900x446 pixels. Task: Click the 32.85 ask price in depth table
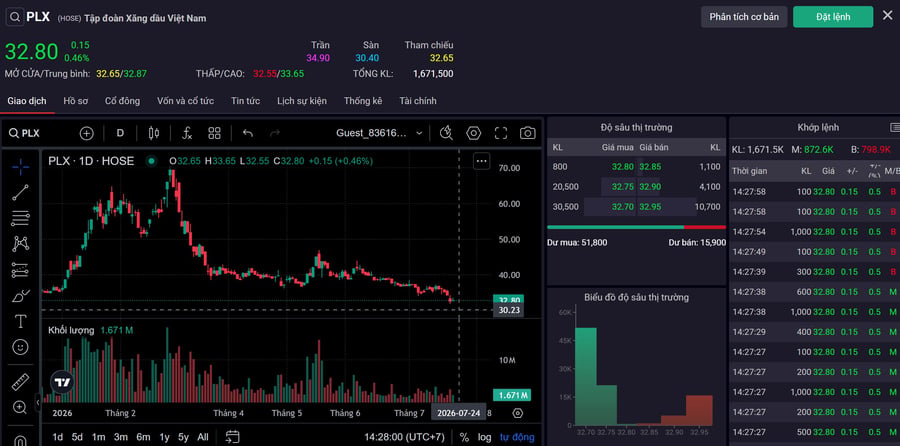coord(650,167)
